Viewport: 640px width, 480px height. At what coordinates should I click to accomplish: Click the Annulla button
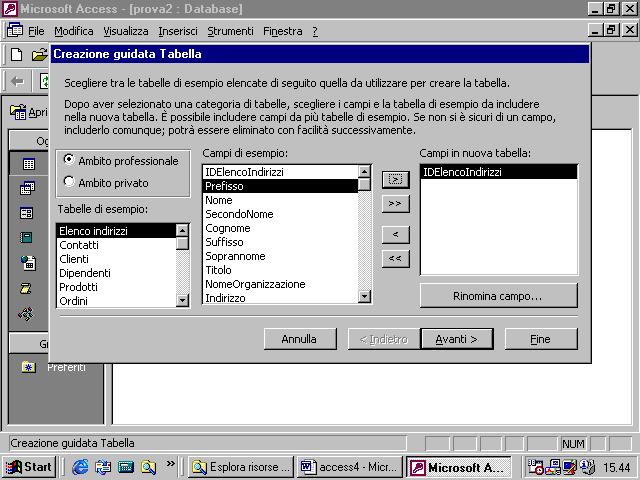tap(300, 339)
